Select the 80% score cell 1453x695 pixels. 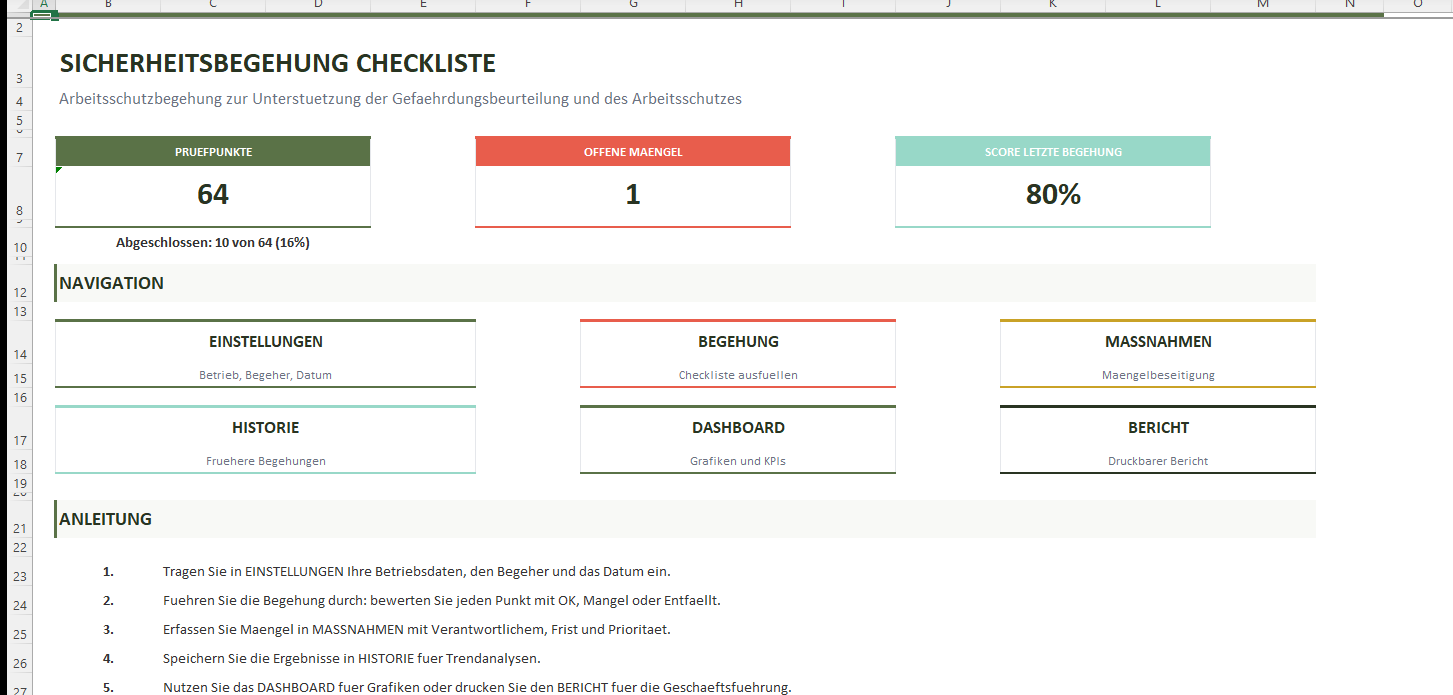1052,195
